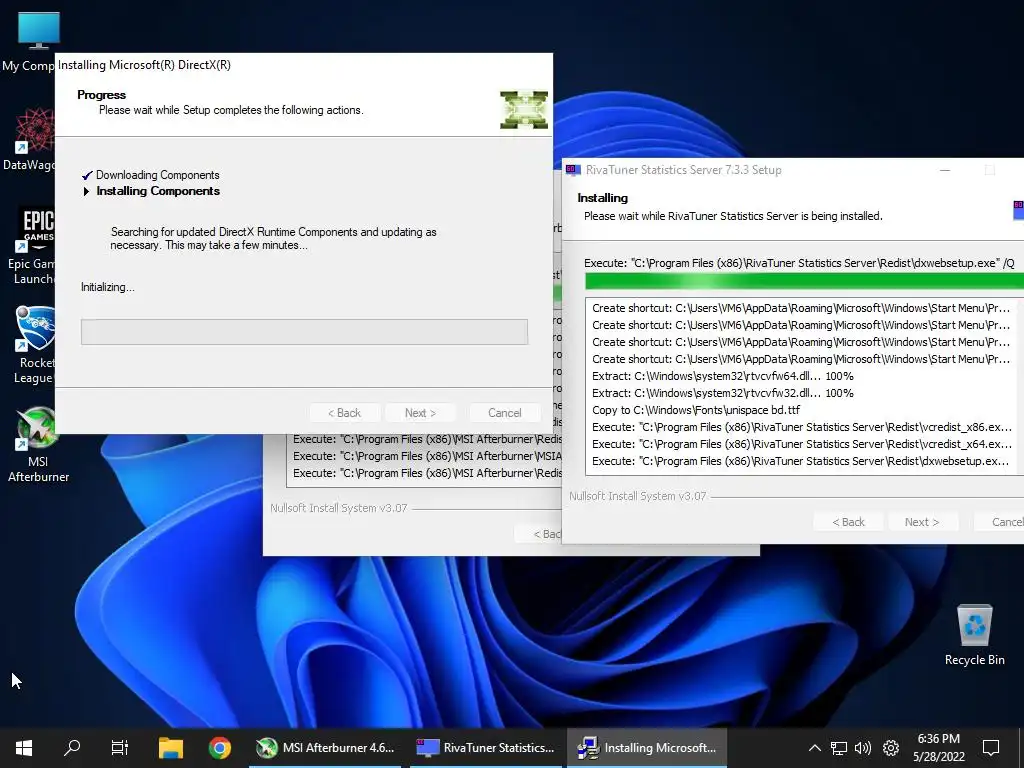The height and width of the screenshot is (768, 1024).
Task: Switch to RivaTuner Statistics taskbar item
Action: (x=486, y=748)
